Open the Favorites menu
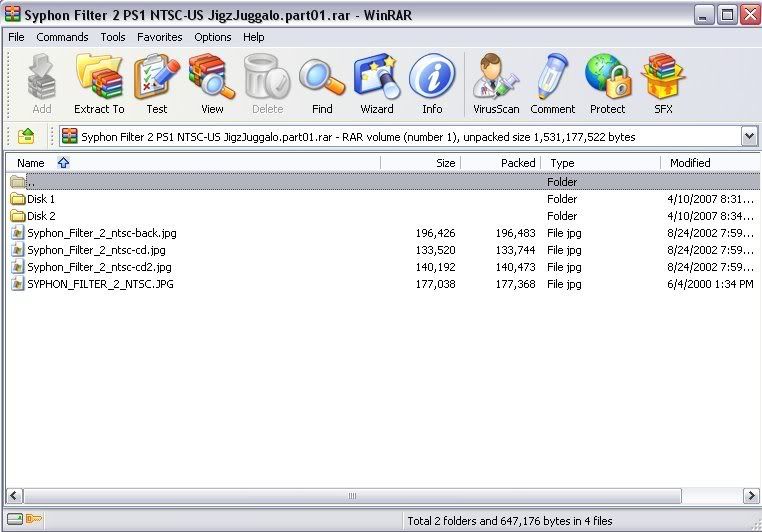Screen dimensions: 762x532 coord(159,37)
